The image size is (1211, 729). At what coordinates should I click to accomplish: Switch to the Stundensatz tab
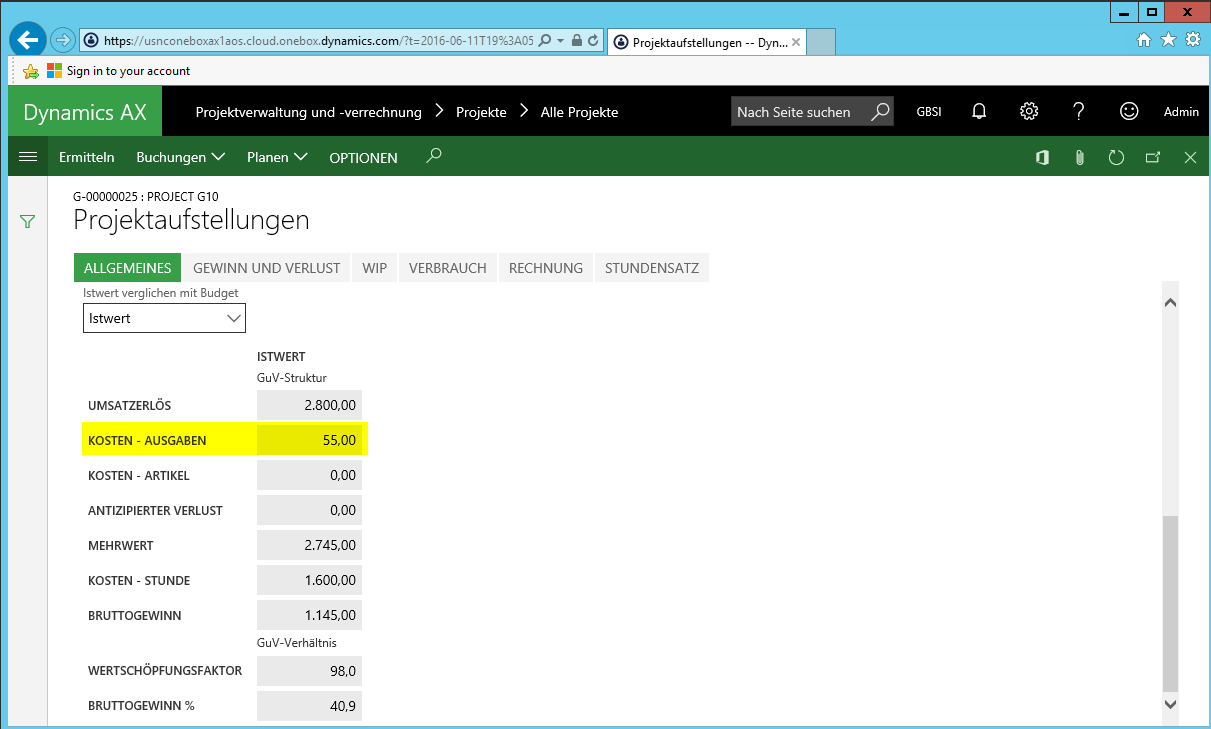[651, 268]
